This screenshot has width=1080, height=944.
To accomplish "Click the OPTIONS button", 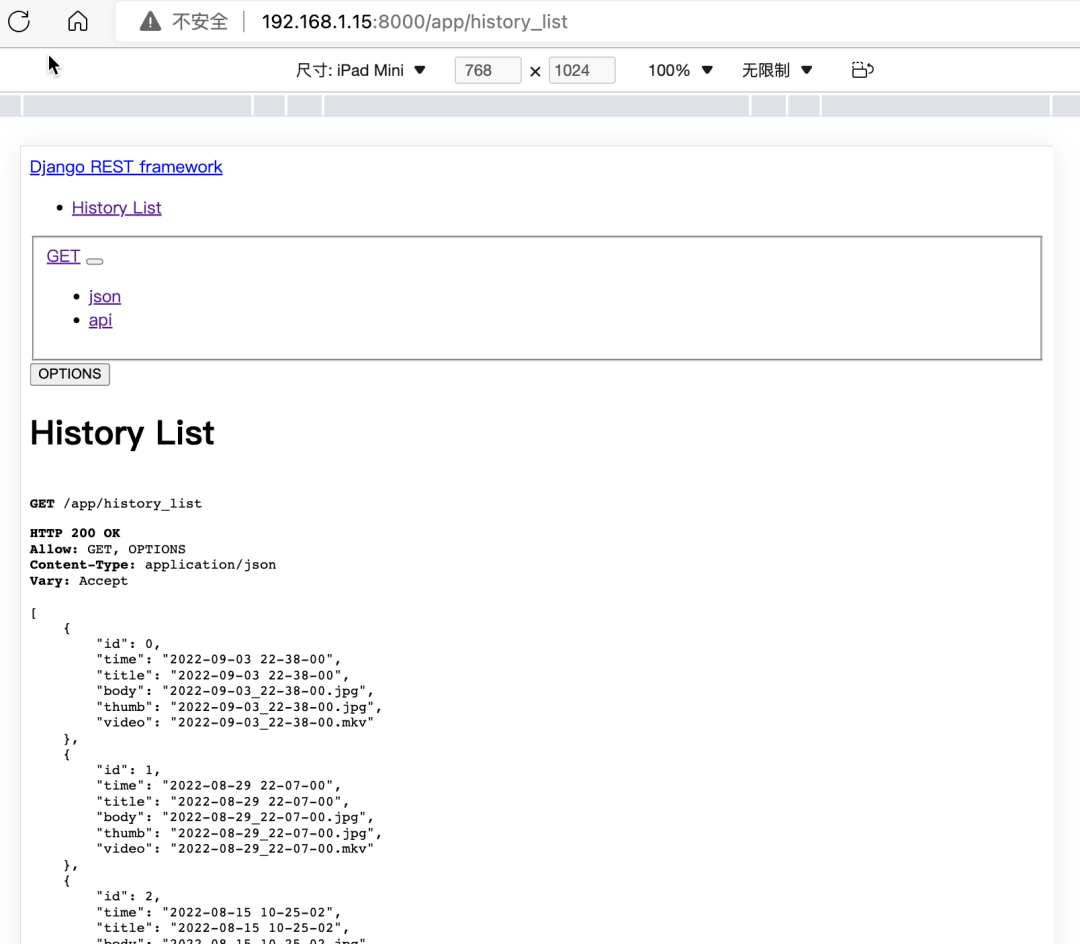I will tap(69, 374).
